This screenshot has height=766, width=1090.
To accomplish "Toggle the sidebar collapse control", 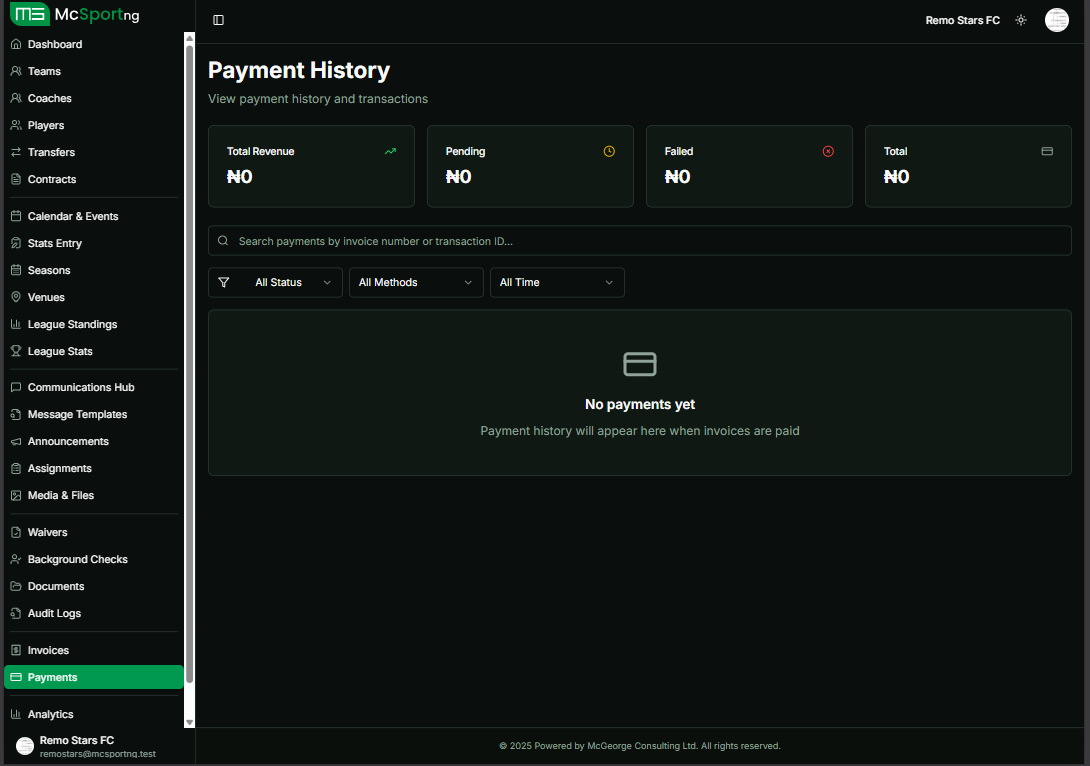I will [218, 19].
